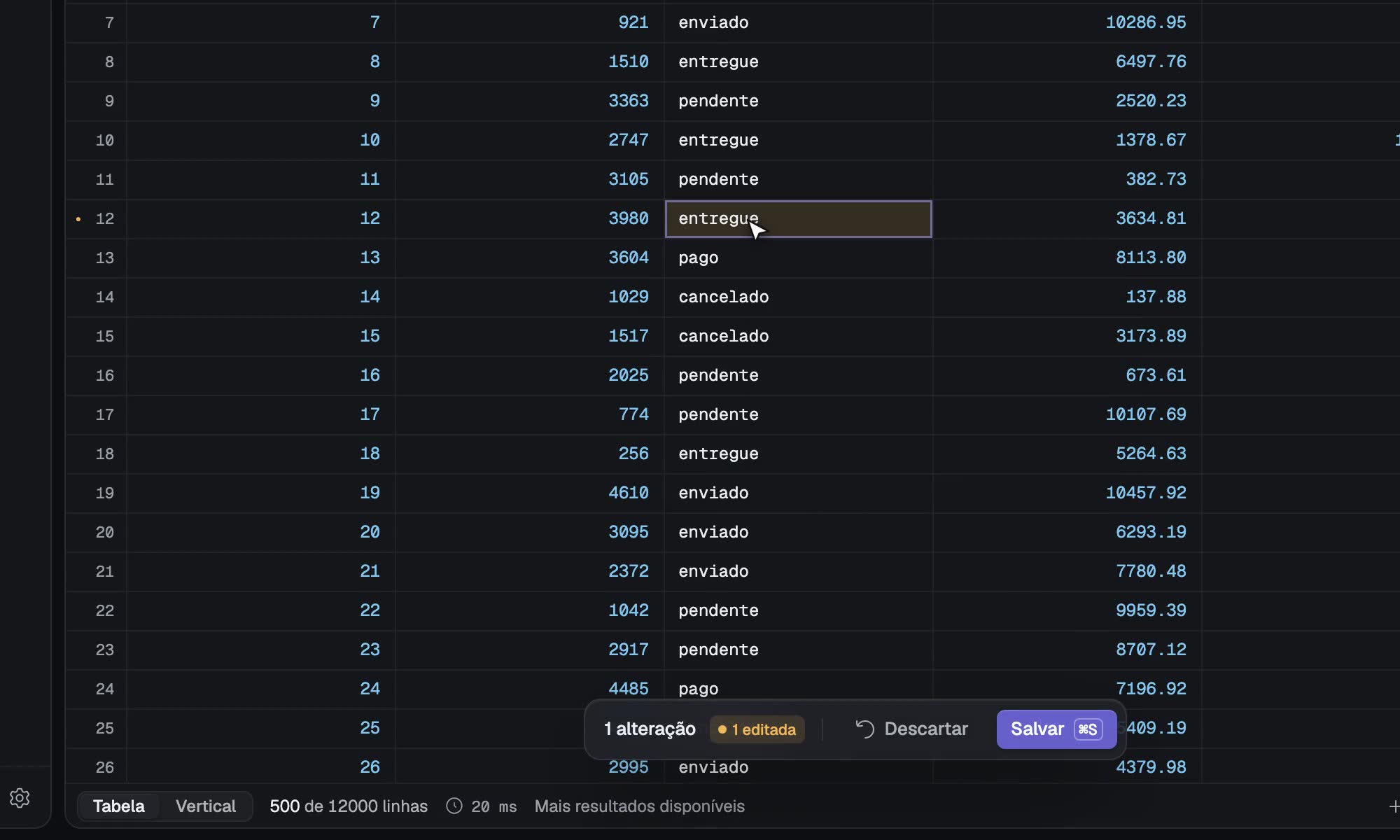This screenshot has width=1400, height=840.
Task: Discard the edit via Descartar
Action: [x=911, y=729]
